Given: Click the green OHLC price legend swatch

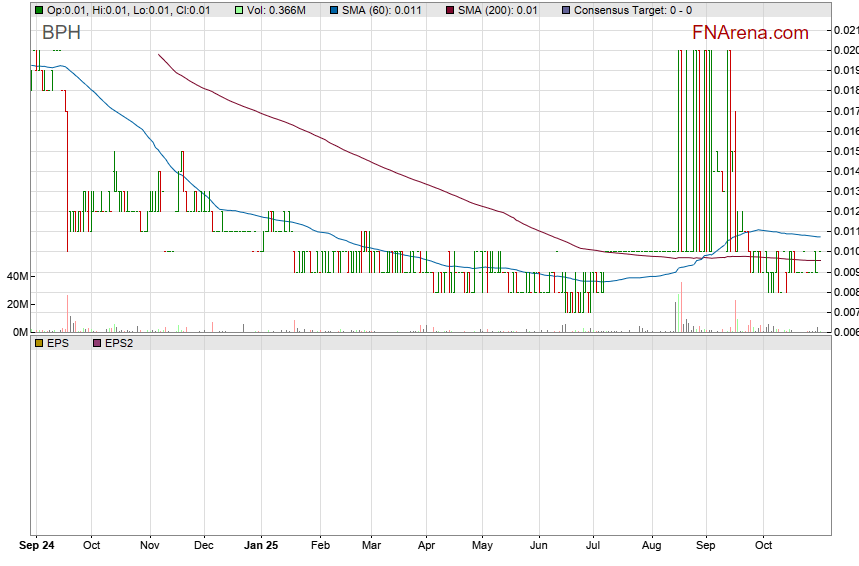Looking at the screenshot, I should 39,10.
